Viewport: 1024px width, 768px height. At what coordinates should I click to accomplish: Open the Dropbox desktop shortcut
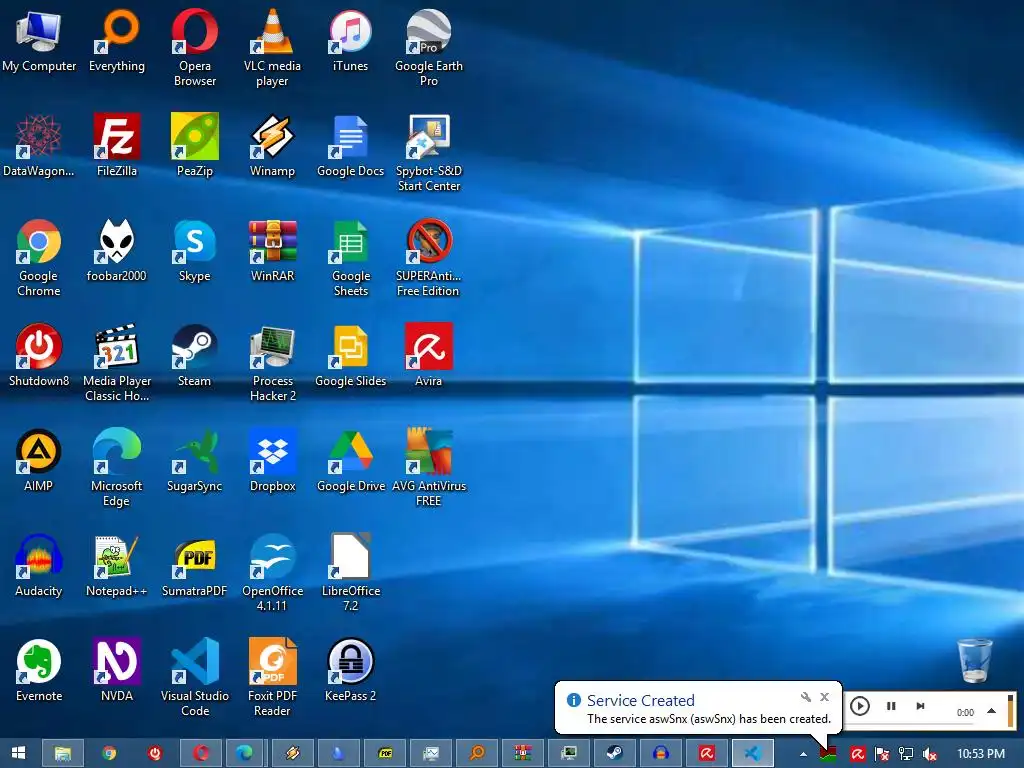click(x=272, y=460)
